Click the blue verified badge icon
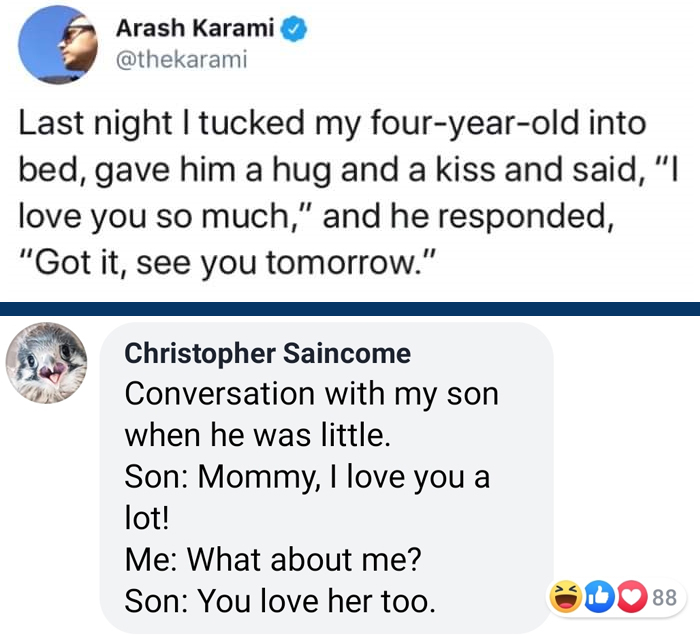 point(292,32)
